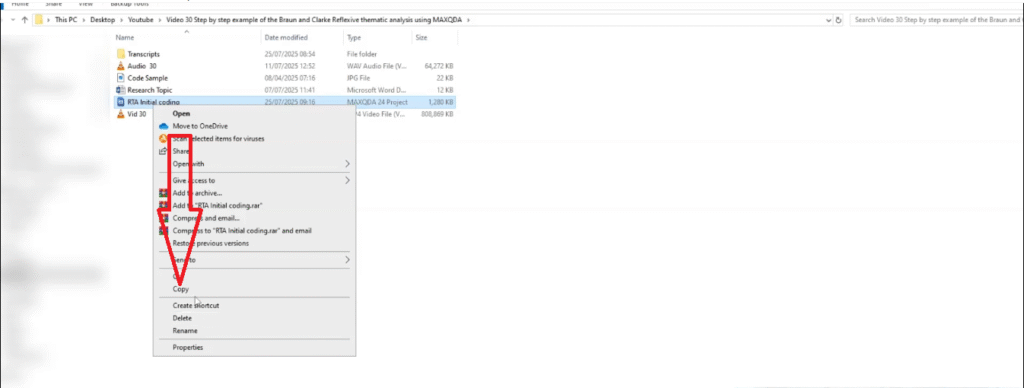Sort files by the Name column header
The width and height of the screenshot is (1024, 388).
tap(125, 38)
